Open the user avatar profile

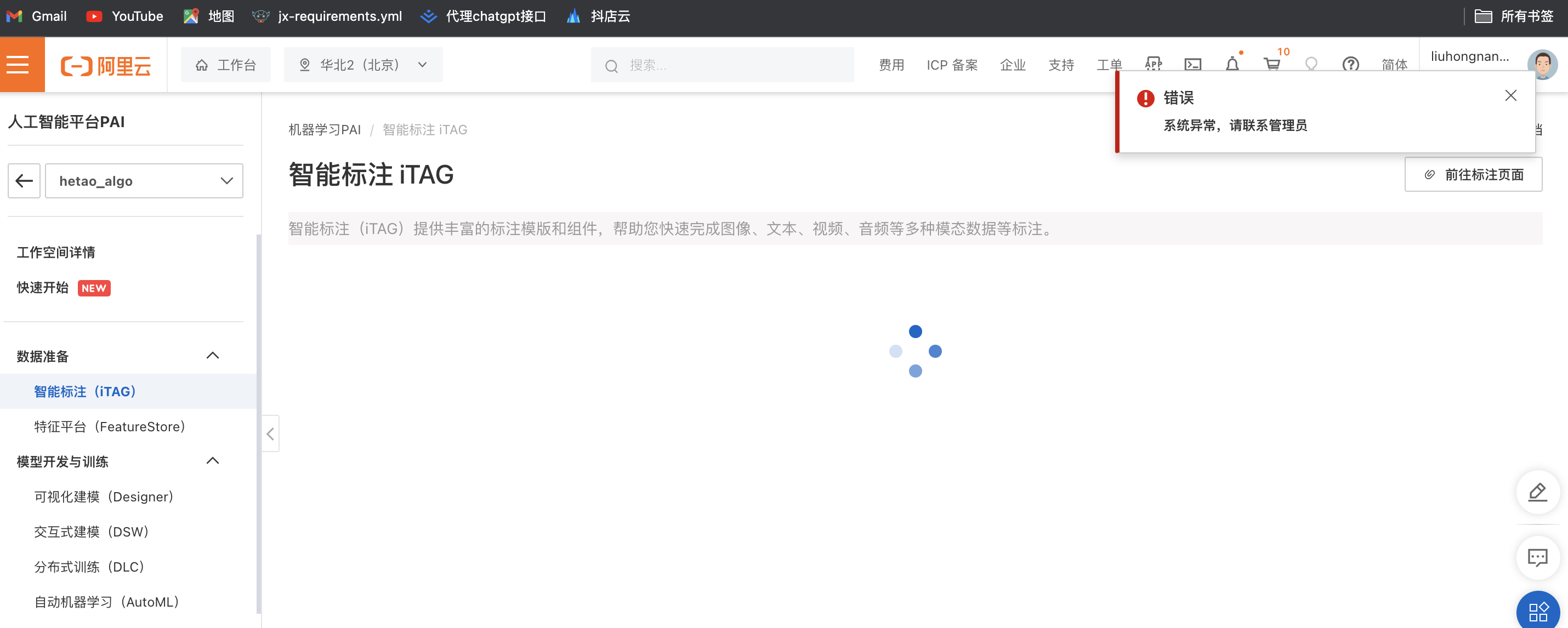point(1542,65)
